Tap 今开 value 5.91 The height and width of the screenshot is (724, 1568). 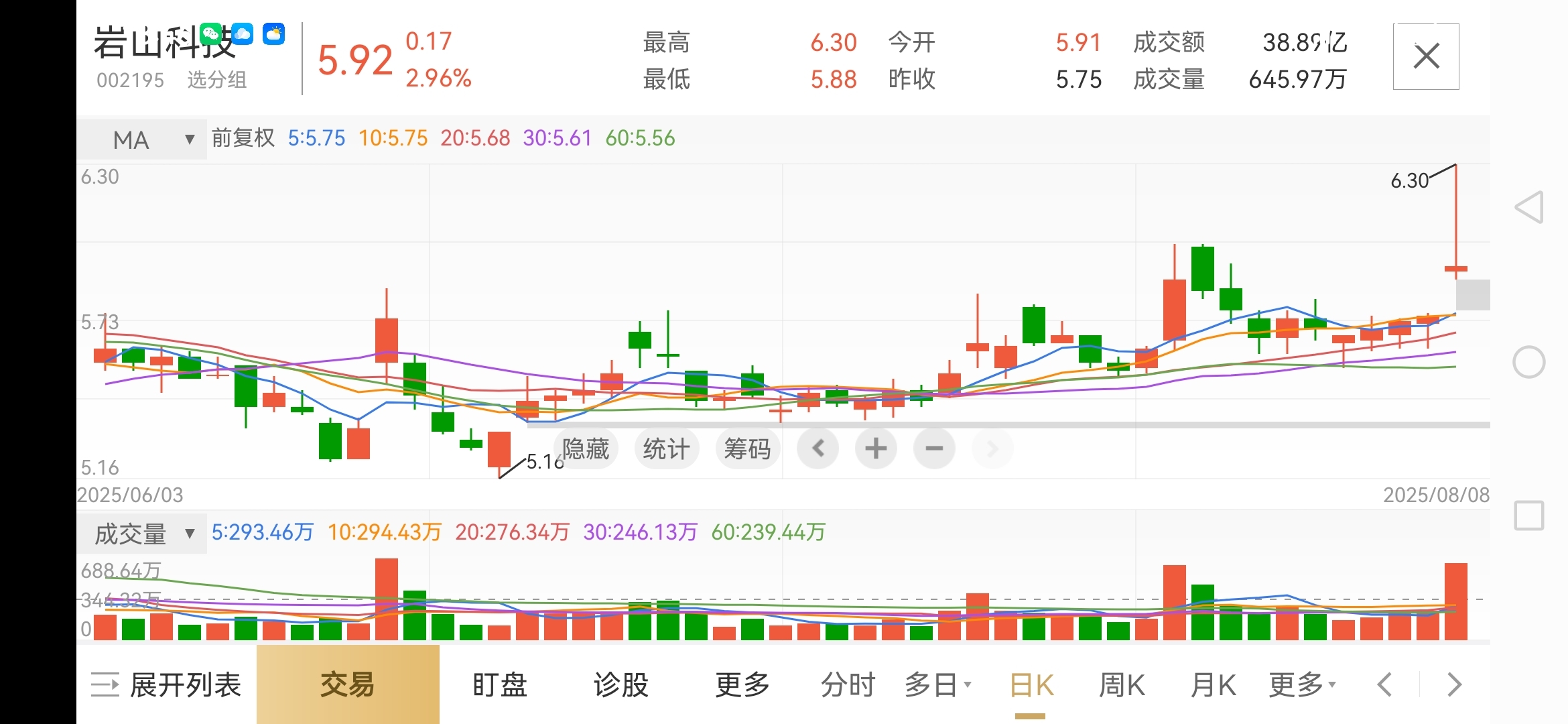(1079, 42)
